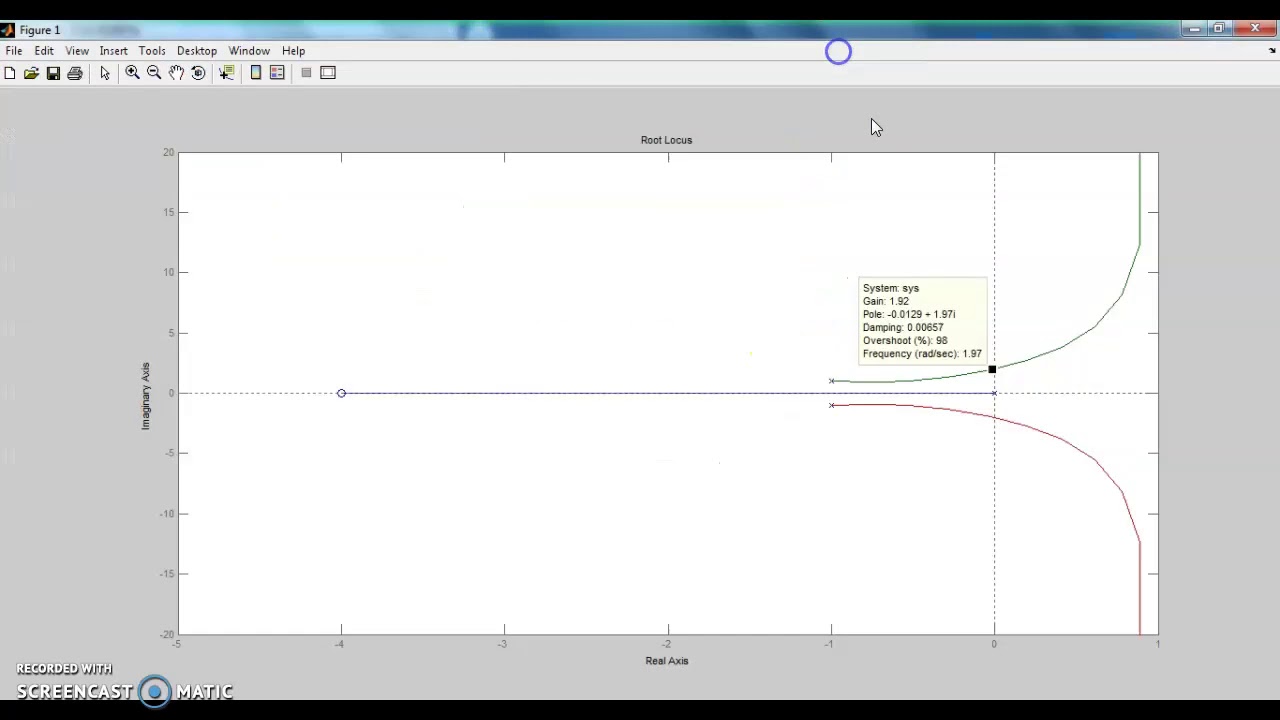Image resolution: width=1280 pixels, height=720 pixels.
Task: Close the Figure 1 window
Action: coord(1255,29)
